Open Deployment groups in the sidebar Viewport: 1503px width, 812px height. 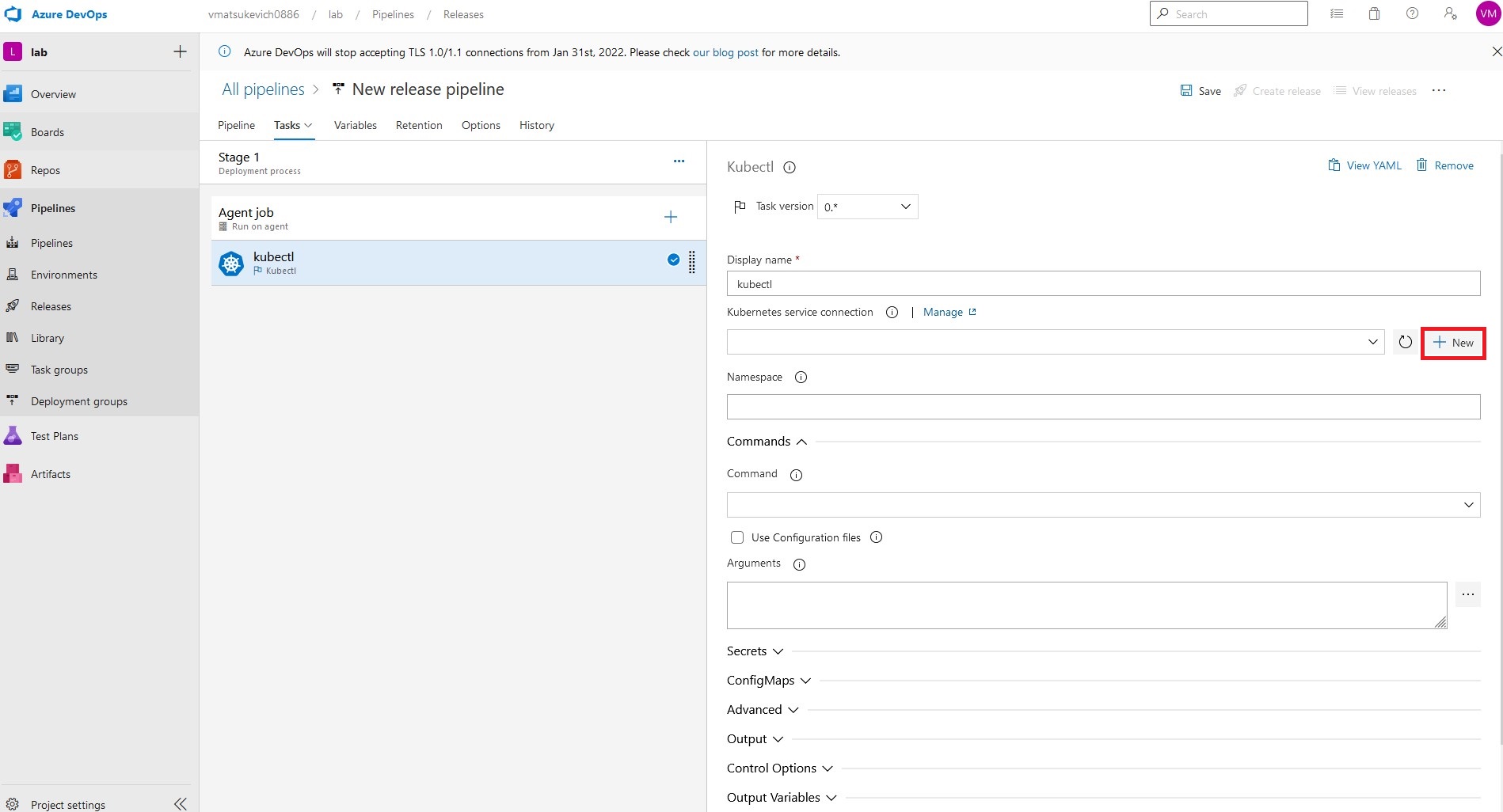79,401
